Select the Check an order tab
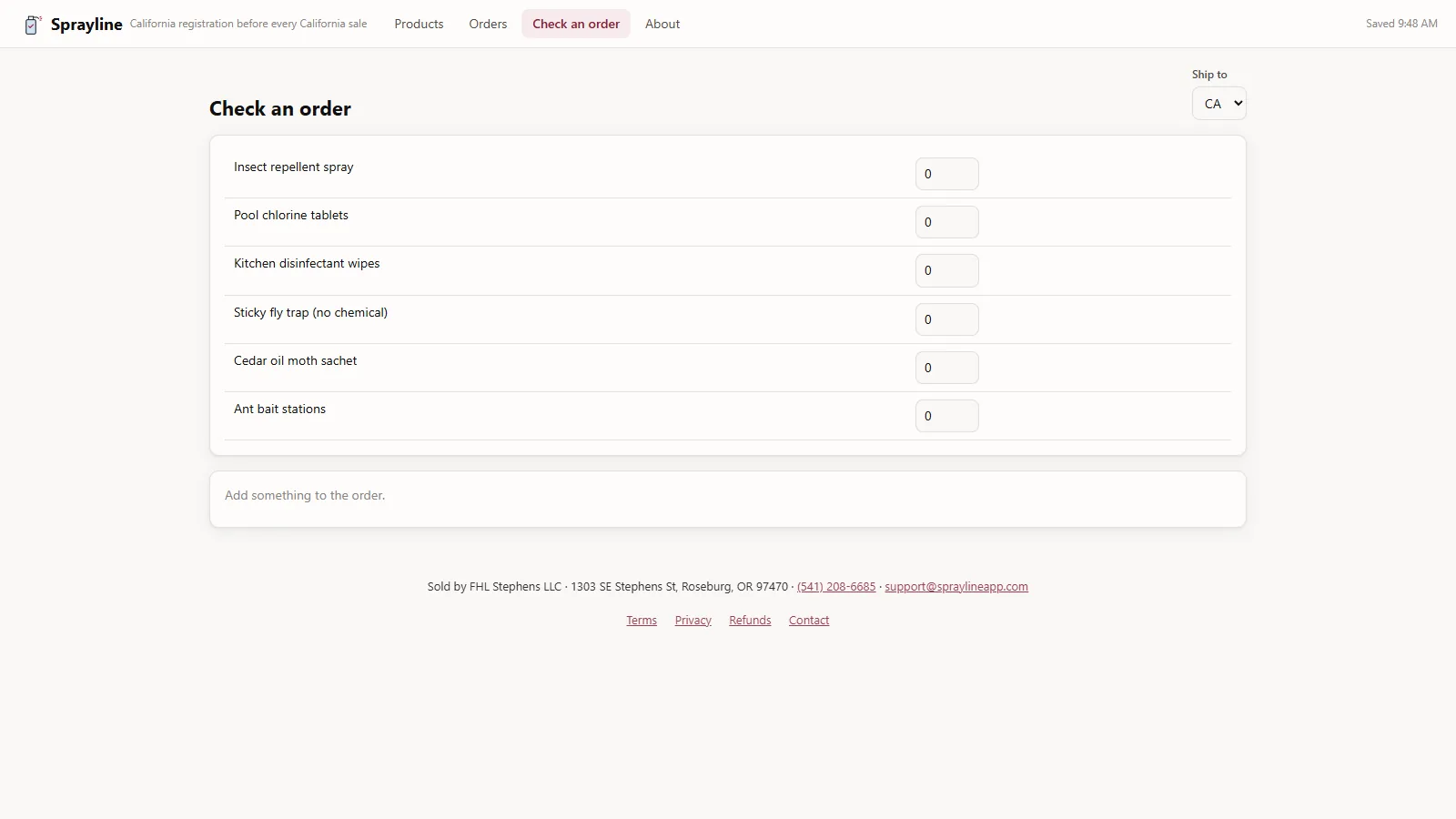1456x819 pixels. pos(576,24)
